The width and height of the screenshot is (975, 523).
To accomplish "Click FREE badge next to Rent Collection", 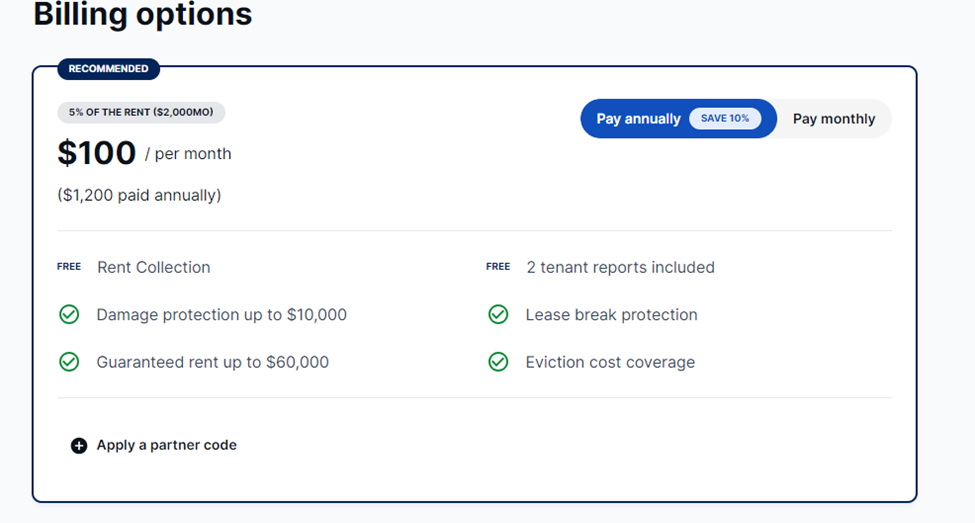I will [69, 267].
